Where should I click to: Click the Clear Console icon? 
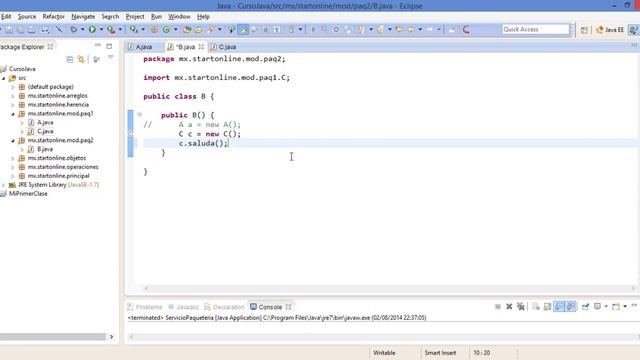click(x=536, y=307)
